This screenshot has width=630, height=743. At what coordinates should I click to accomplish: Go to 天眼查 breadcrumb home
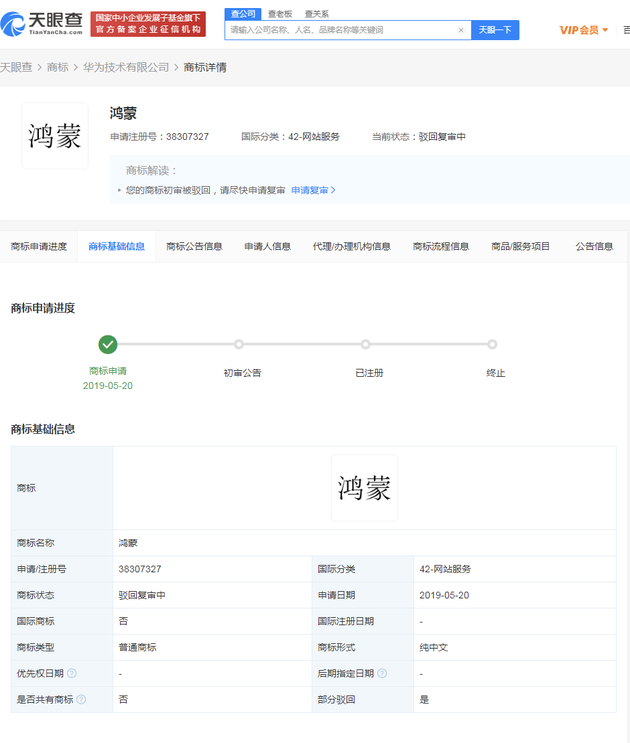(x=16, y=67)
